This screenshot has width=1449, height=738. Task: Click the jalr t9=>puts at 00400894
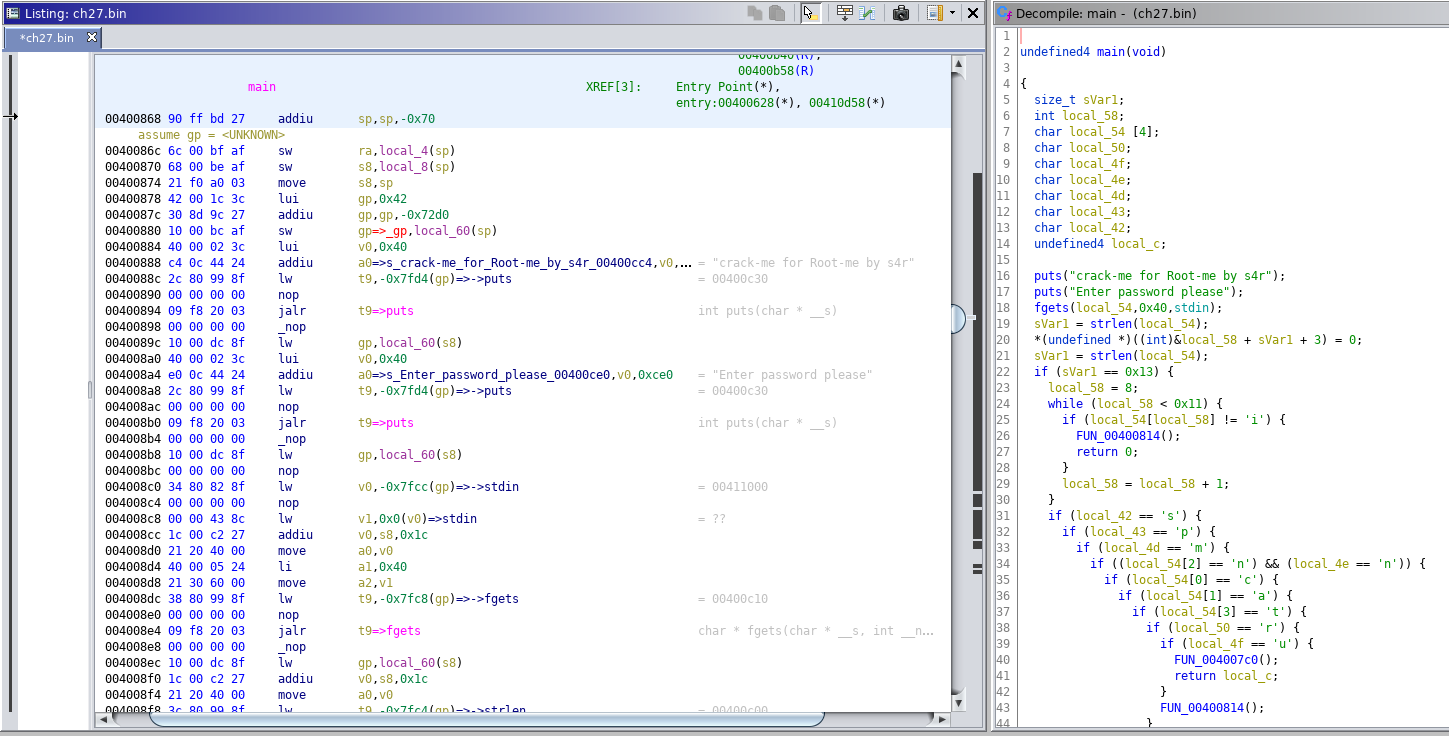coord(346,311)
